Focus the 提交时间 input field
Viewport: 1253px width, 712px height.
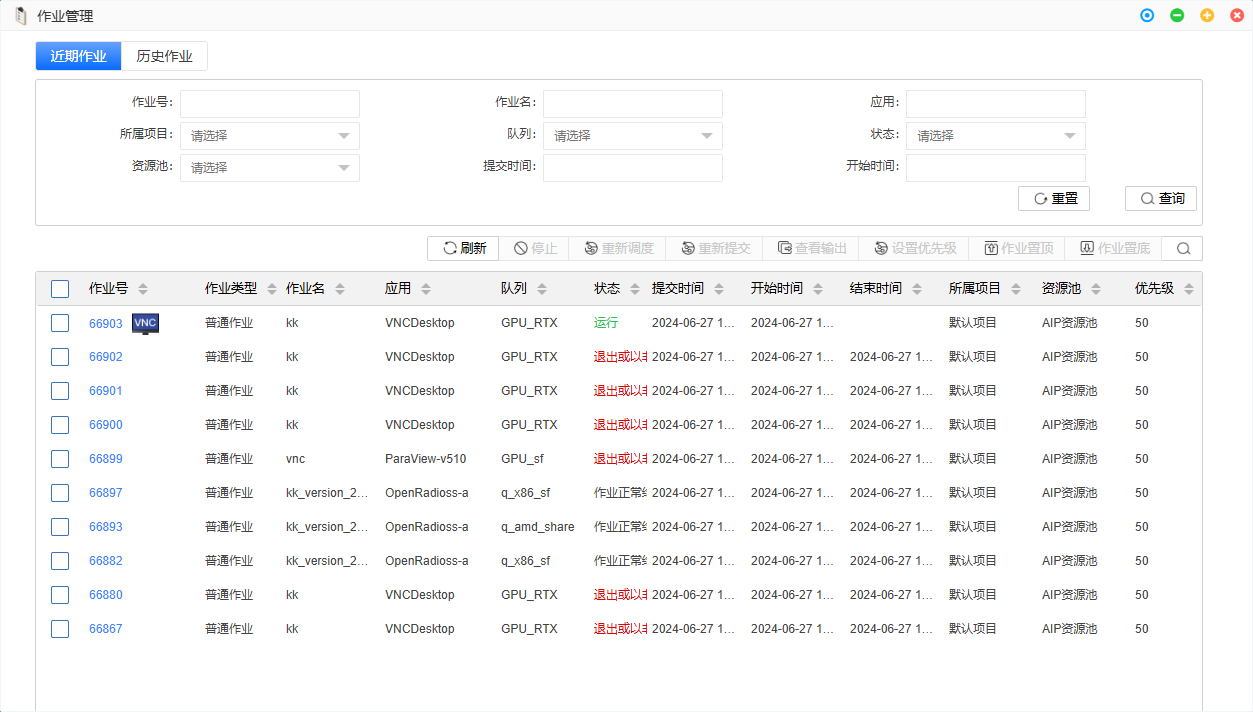(633, 168)
